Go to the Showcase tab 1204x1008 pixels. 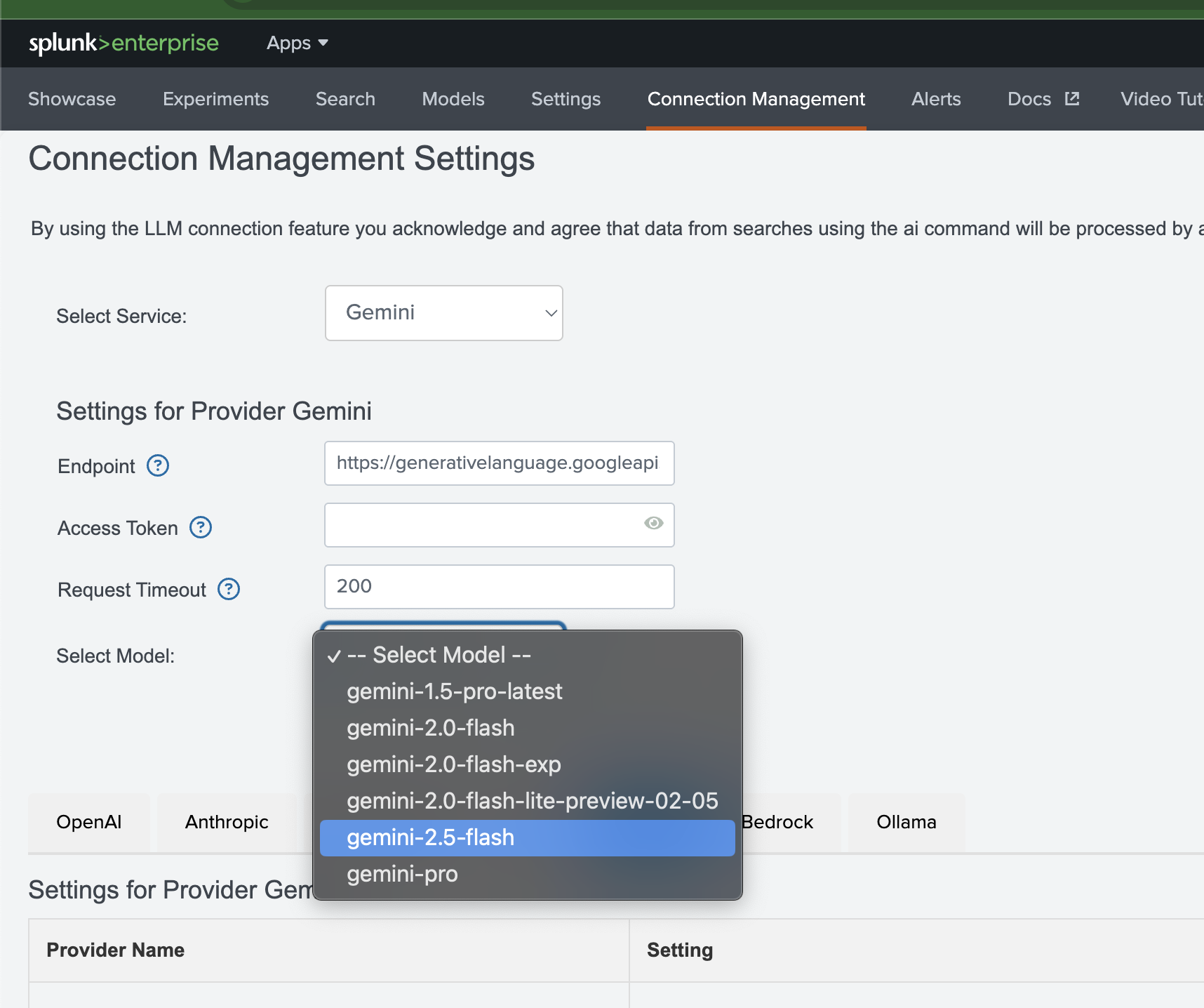(72, 99)
